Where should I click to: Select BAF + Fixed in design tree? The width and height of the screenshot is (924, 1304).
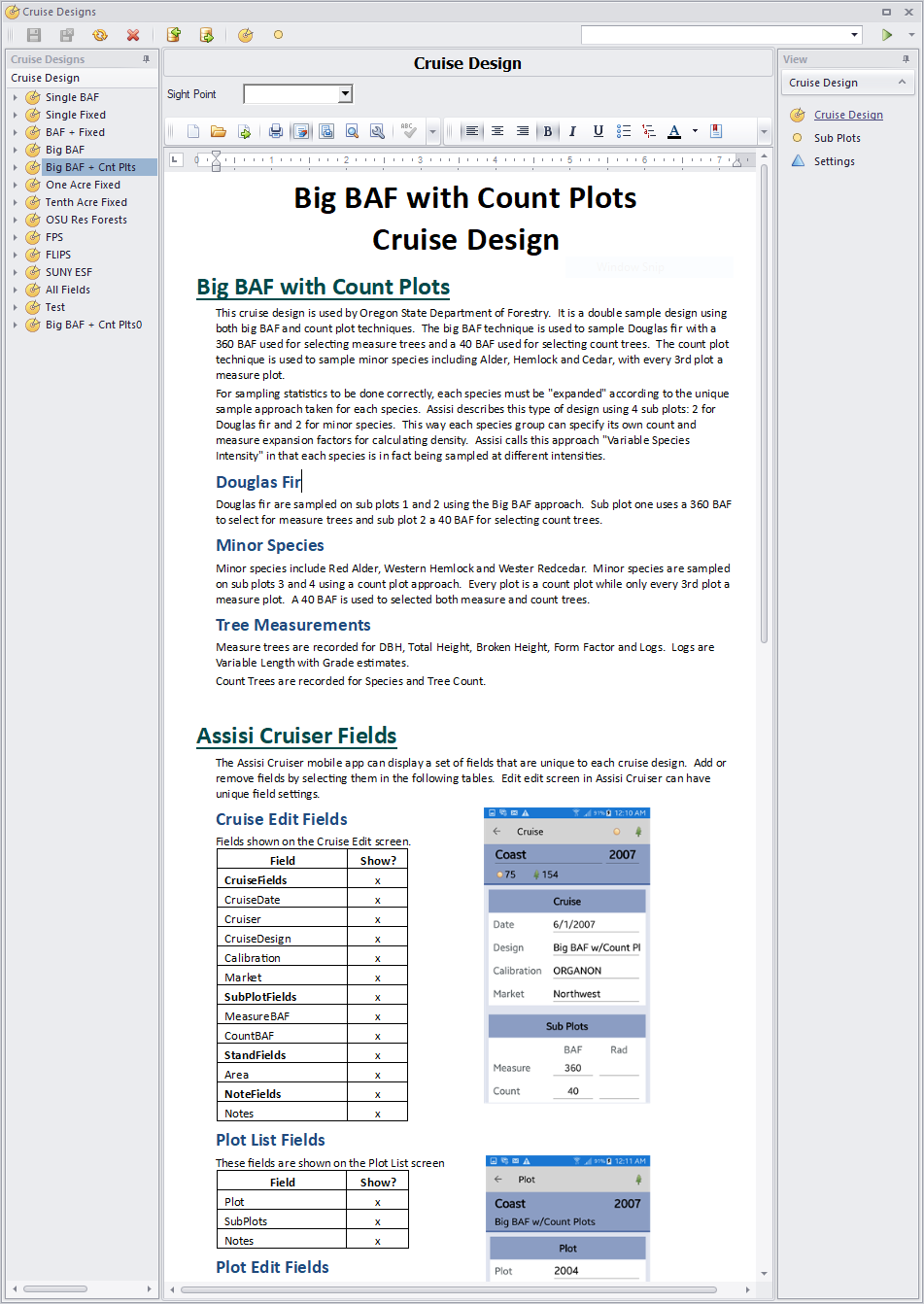pyautogui.click(x=75, y=132)
